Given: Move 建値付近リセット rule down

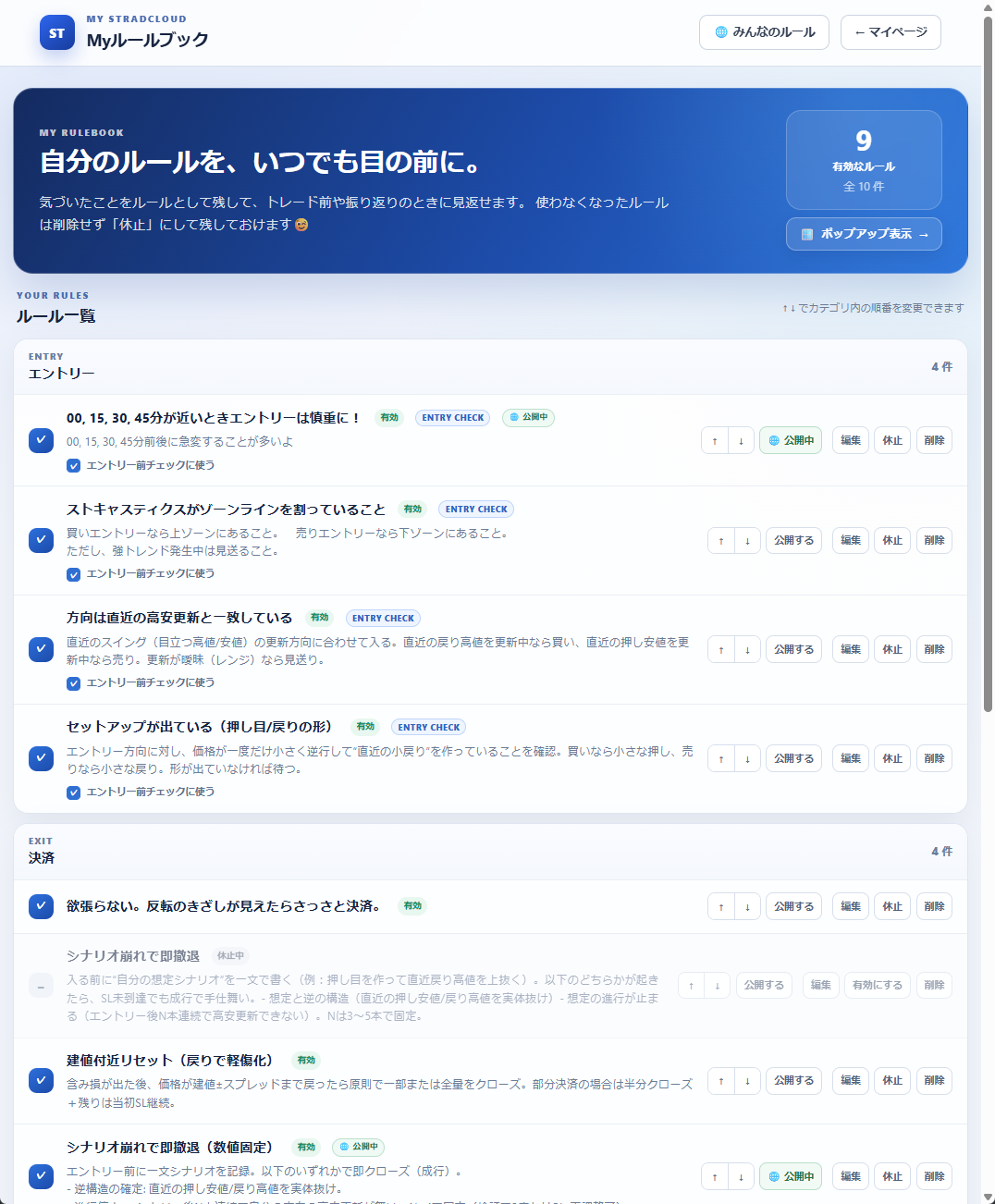Looking at the screenshot, I should 748,1081.
